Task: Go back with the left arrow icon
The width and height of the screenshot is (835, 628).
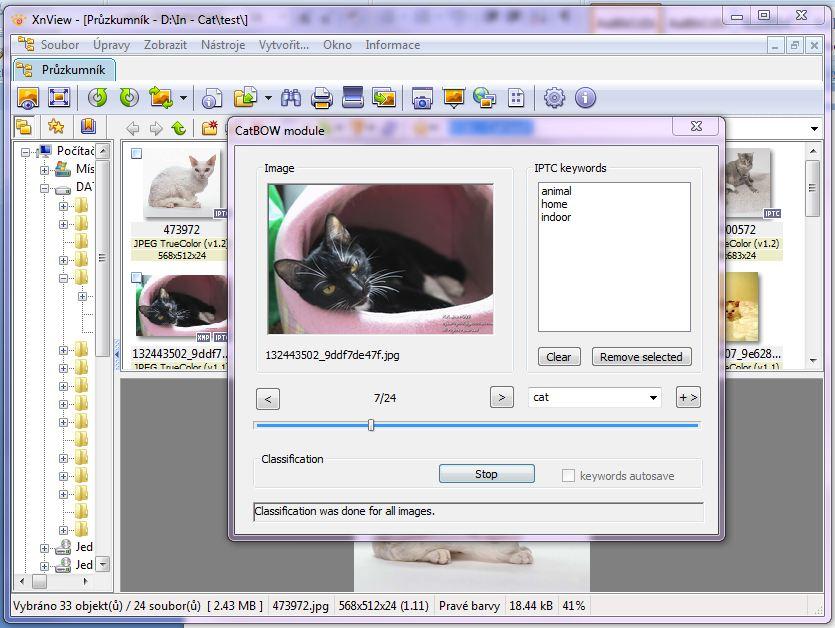Action: (133, 128)
